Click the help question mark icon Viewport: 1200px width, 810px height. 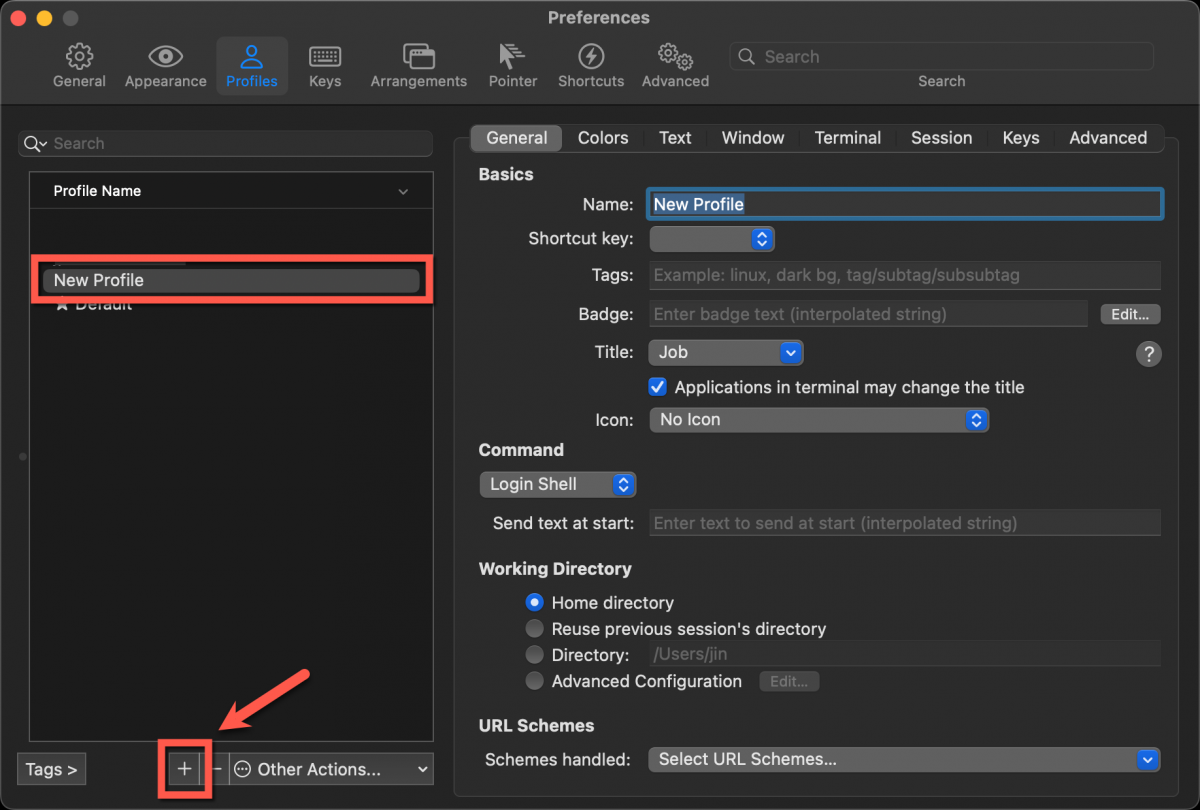pyautogui.click(x=1149, y=353)
